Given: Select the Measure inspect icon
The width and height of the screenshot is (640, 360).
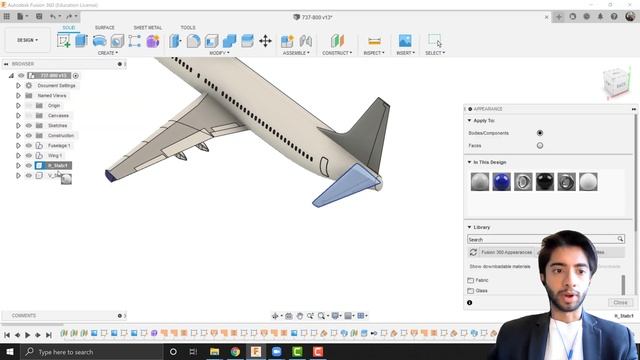Looking at the screenshot, I should click(374, 41).
